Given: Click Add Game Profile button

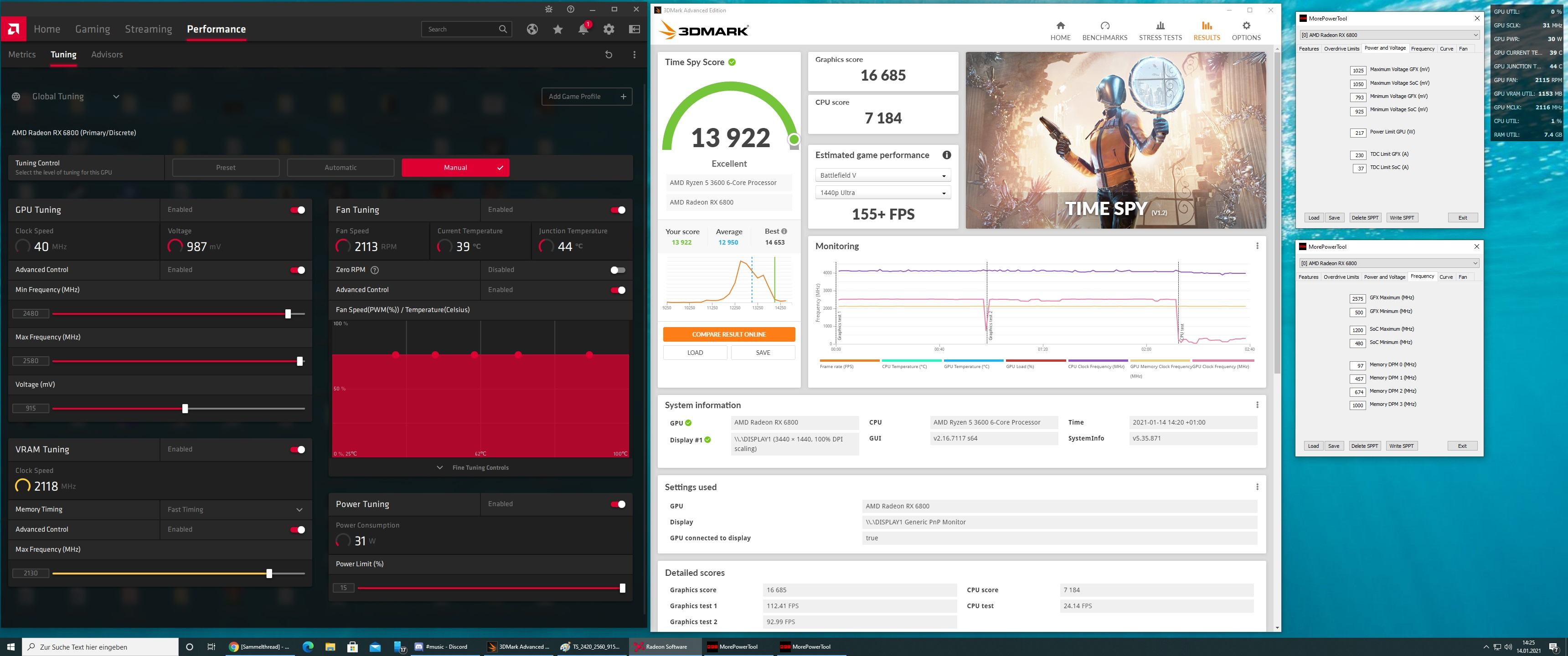Looking at the screenshot, I should (x=587, y=96).
